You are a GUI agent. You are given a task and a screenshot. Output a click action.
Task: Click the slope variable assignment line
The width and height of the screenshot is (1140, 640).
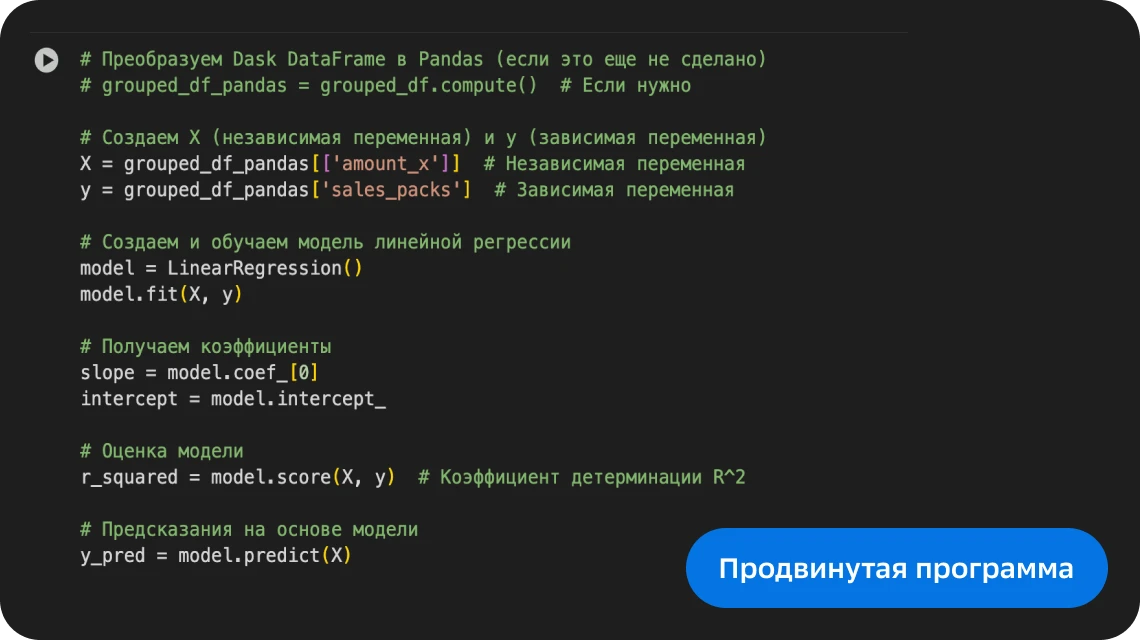click(200, 373)
